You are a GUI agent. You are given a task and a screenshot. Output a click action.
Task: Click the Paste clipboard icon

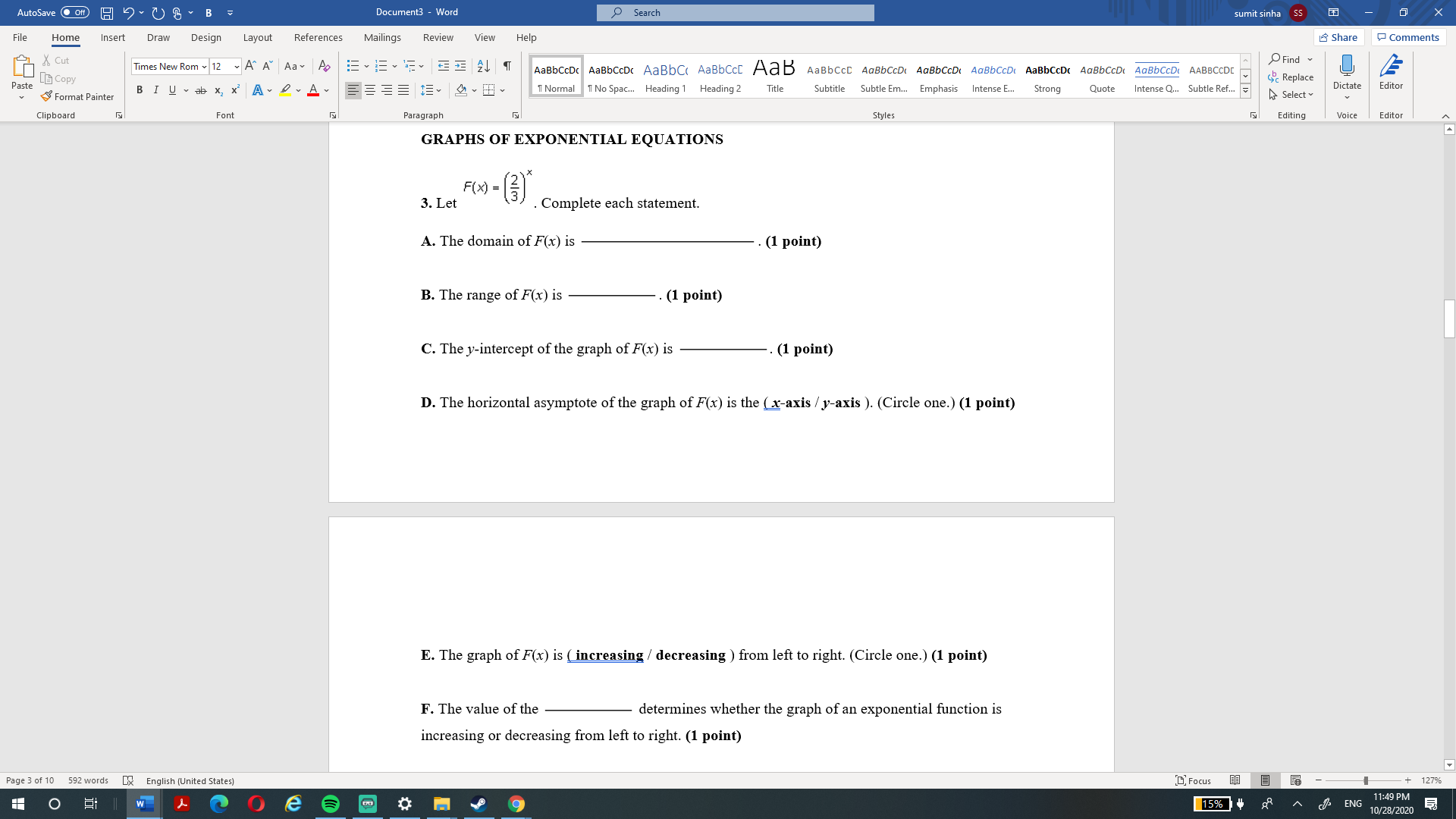tap(22, 67)
